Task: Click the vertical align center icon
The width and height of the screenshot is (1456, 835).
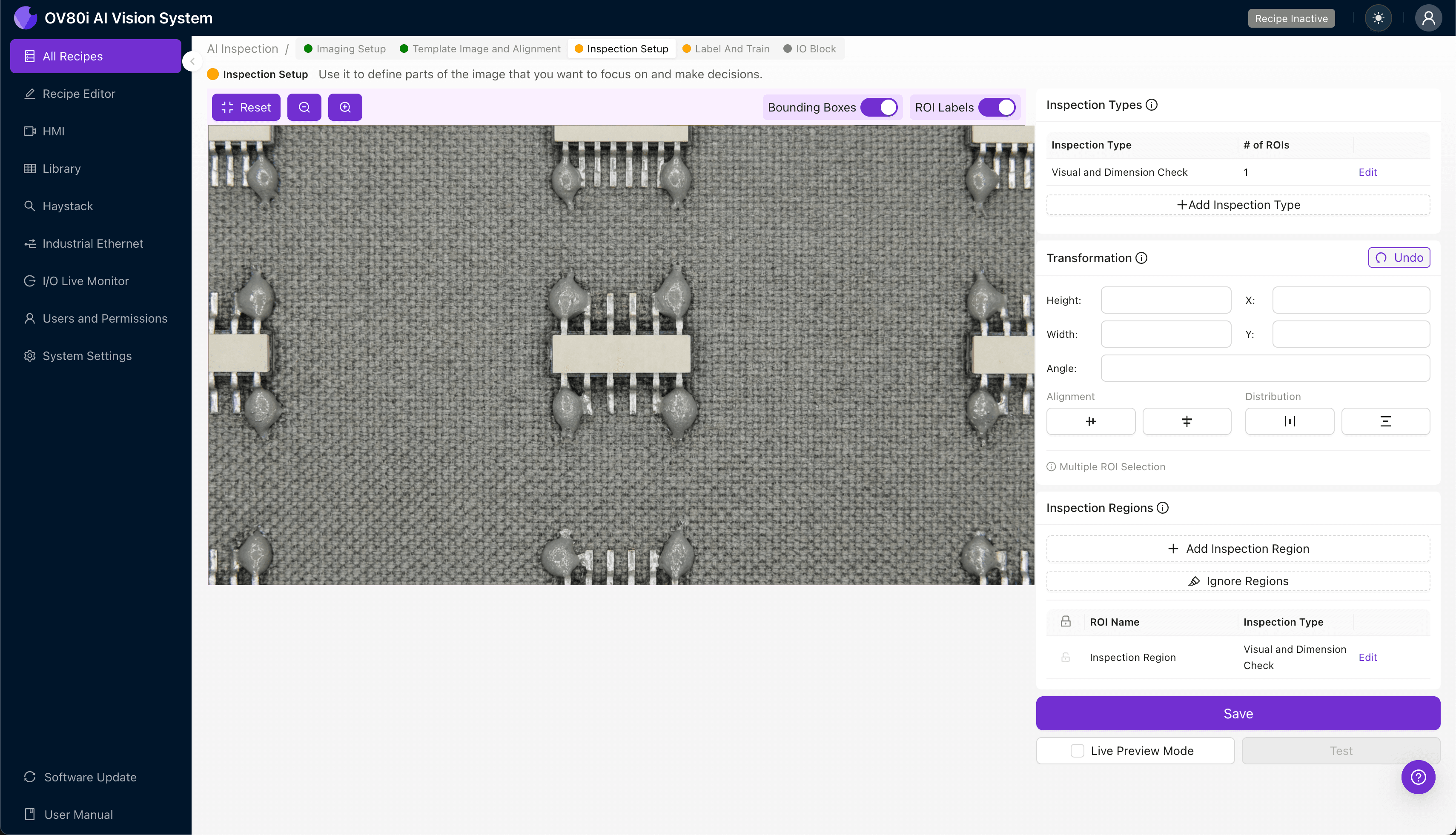Action: (x=1187, y=421)
